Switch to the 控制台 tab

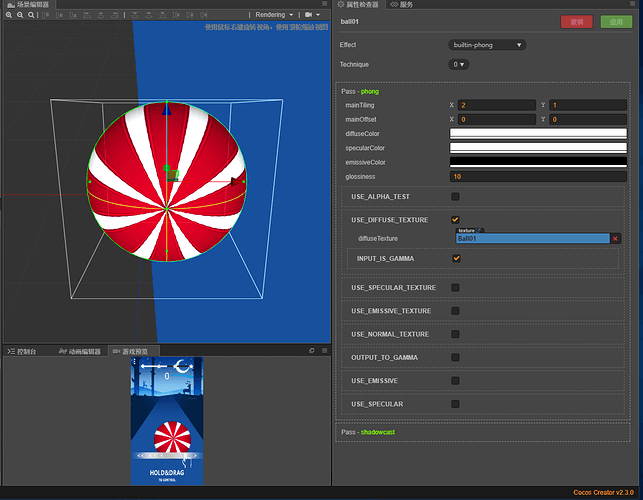coord(25,351)
